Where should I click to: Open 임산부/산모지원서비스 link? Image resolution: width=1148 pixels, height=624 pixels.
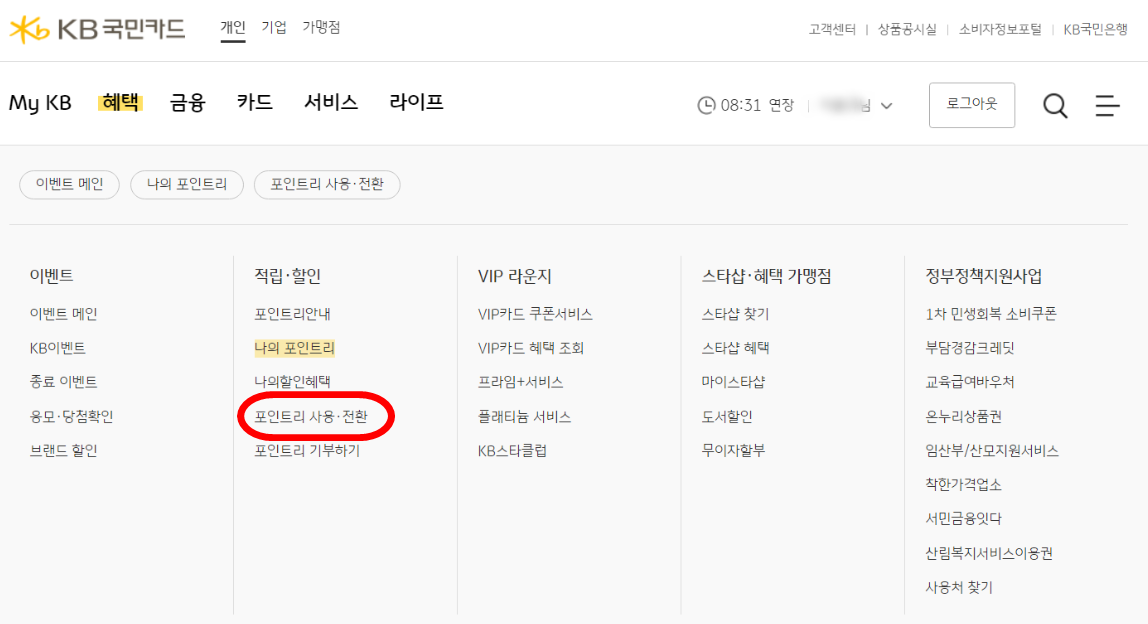992,450
